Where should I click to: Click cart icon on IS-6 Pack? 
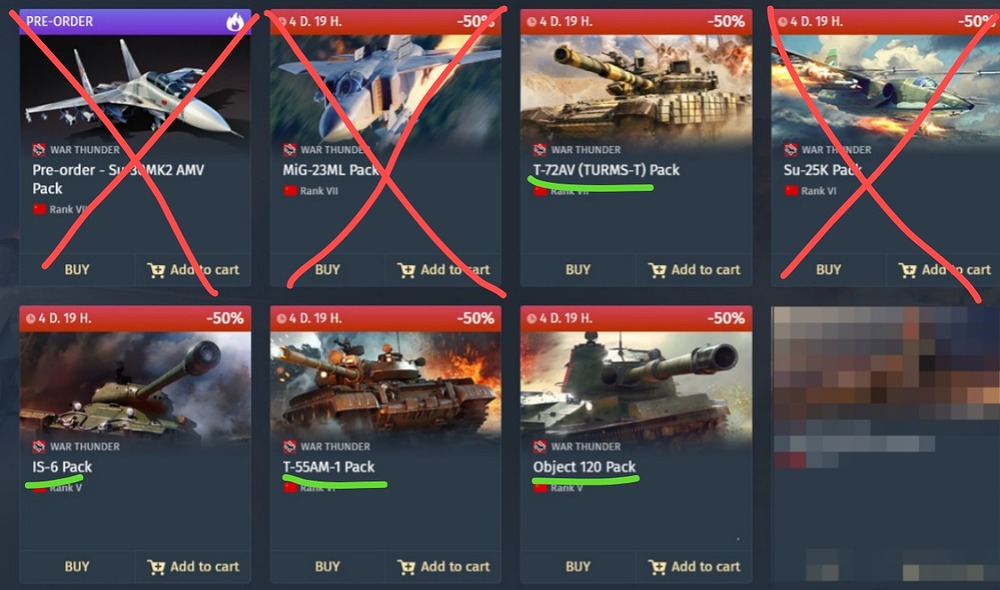[x=156, y=567]
